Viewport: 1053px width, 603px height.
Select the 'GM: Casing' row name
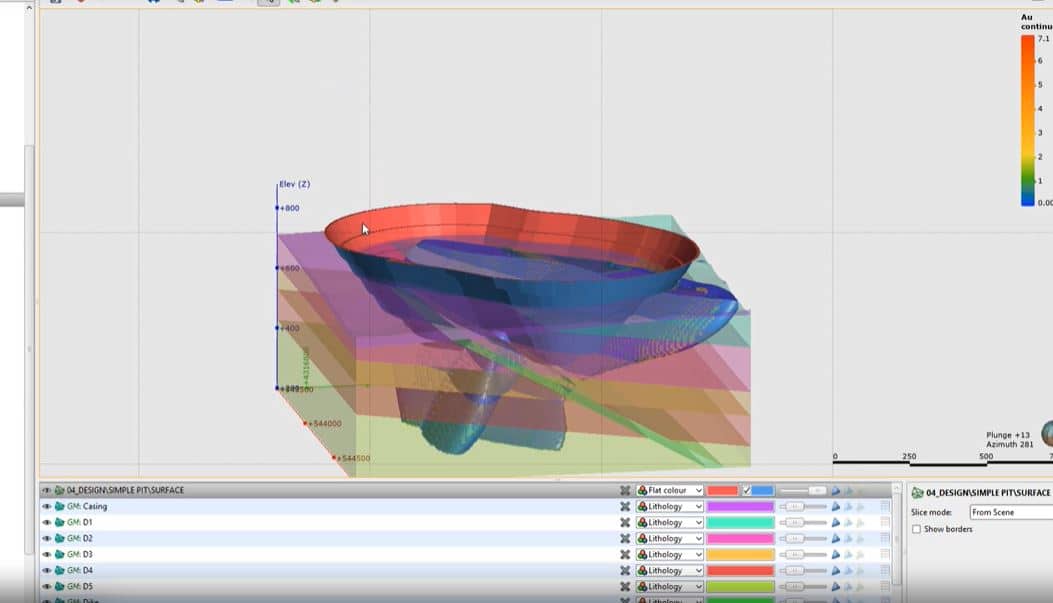click(x=87, y=507)
